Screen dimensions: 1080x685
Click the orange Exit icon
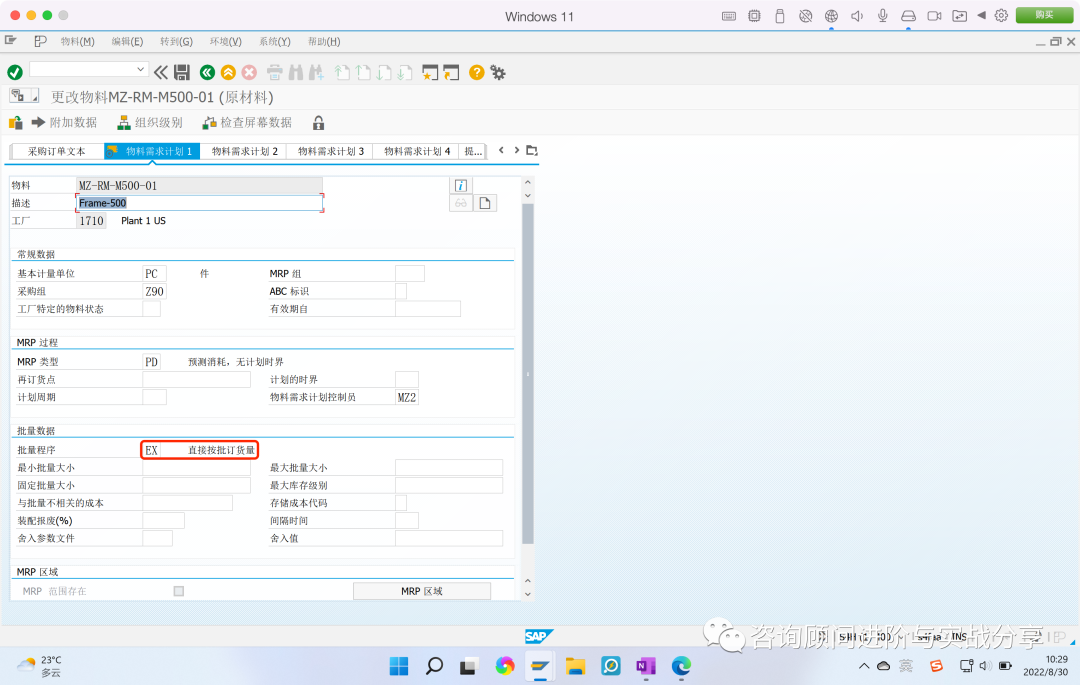[x=228, y=72]
